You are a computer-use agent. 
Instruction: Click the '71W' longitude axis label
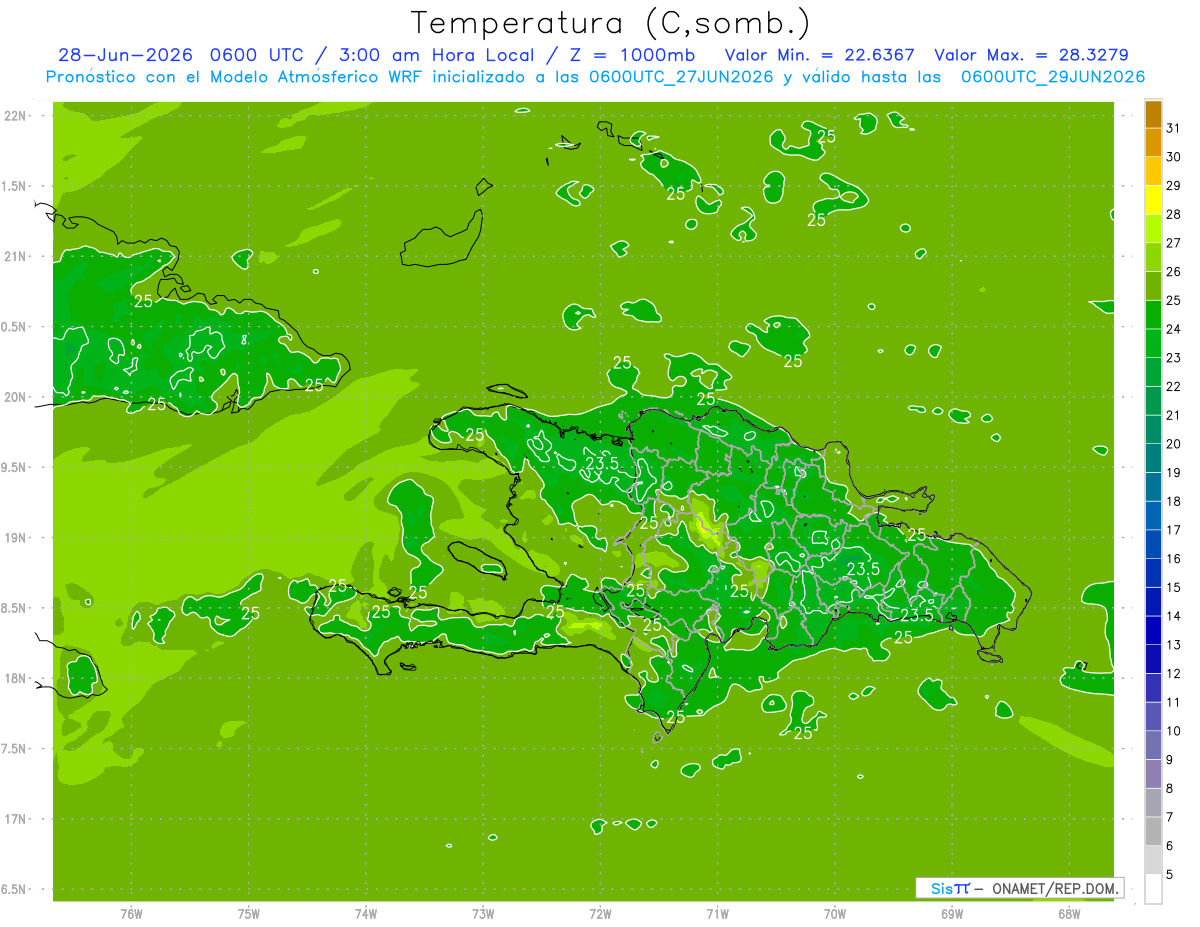pos(717,914)
